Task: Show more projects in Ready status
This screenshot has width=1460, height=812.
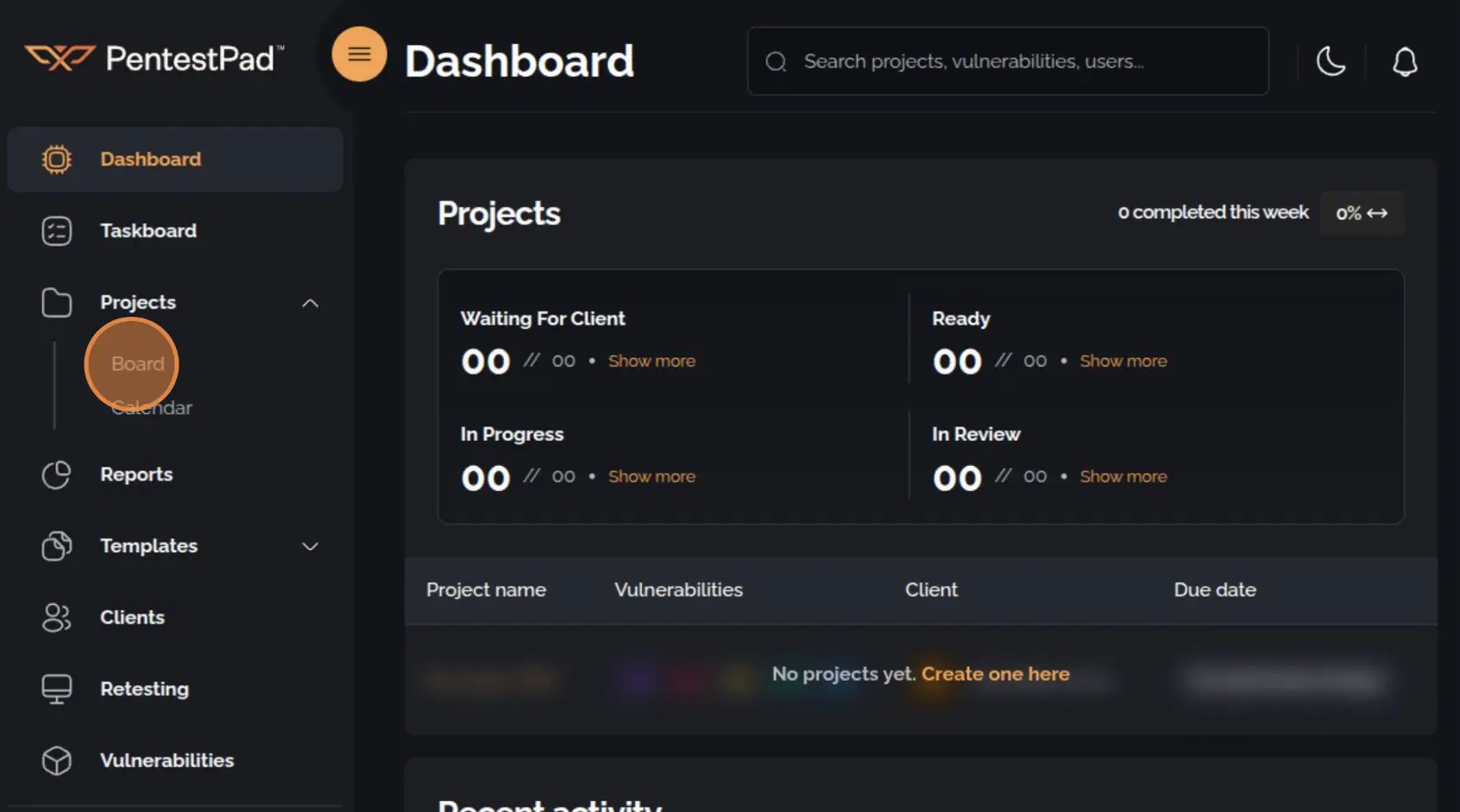Action: (x=1123, y=360)
